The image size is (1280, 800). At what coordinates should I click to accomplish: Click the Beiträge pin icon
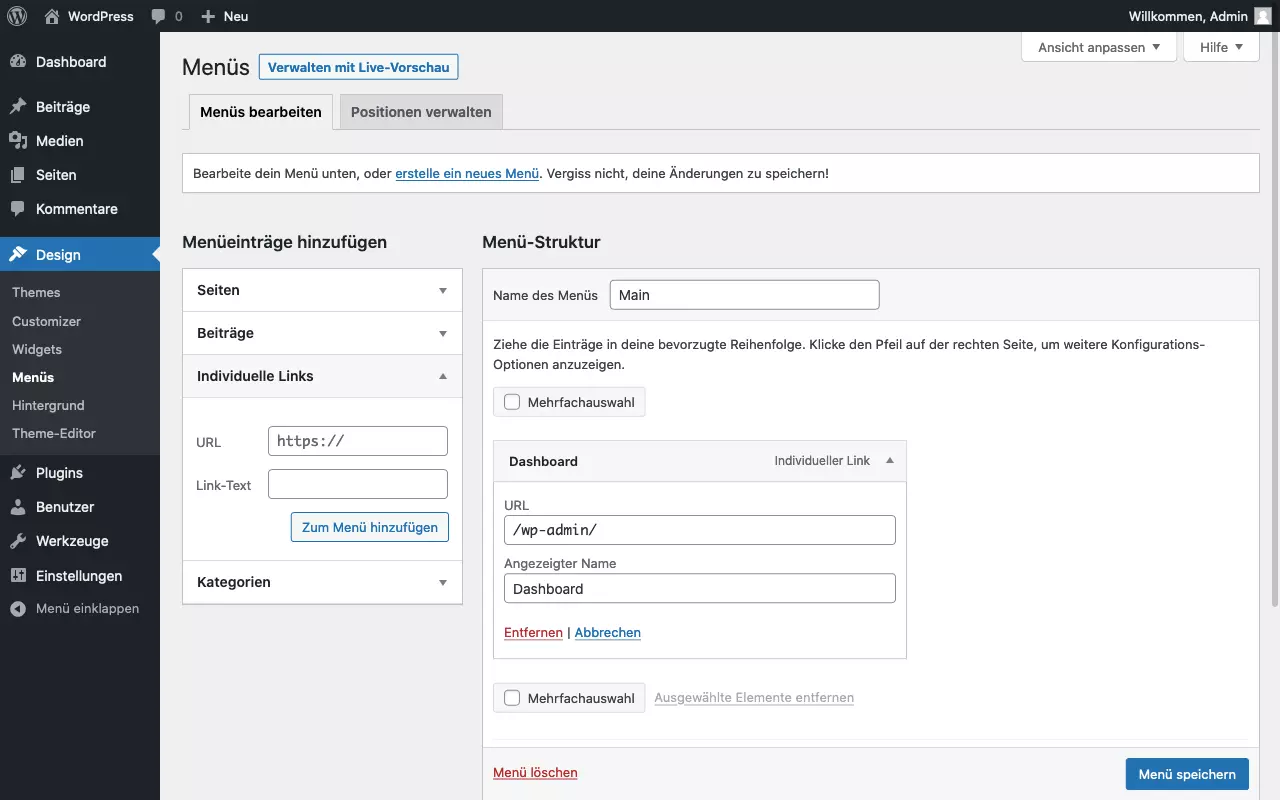[18, 107]
